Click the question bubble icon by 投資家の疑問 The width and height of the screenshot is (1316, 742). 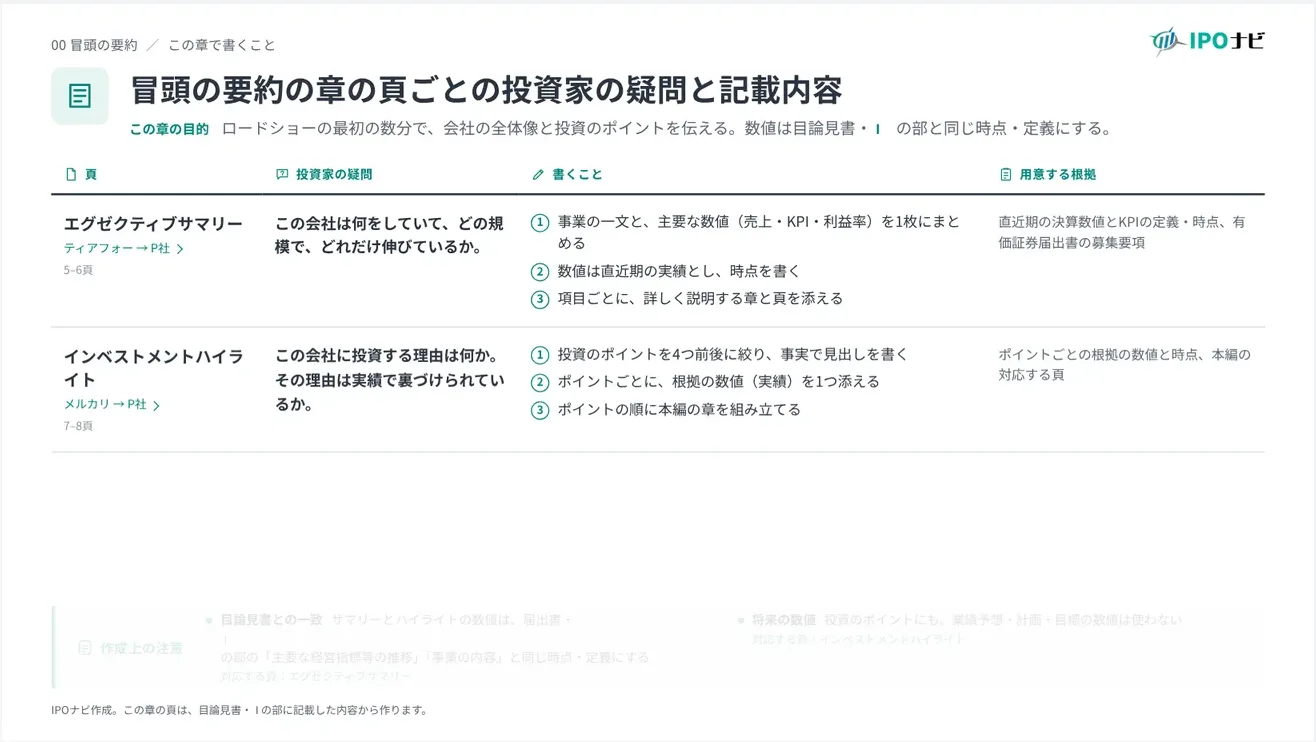click(x=282, y=174)
